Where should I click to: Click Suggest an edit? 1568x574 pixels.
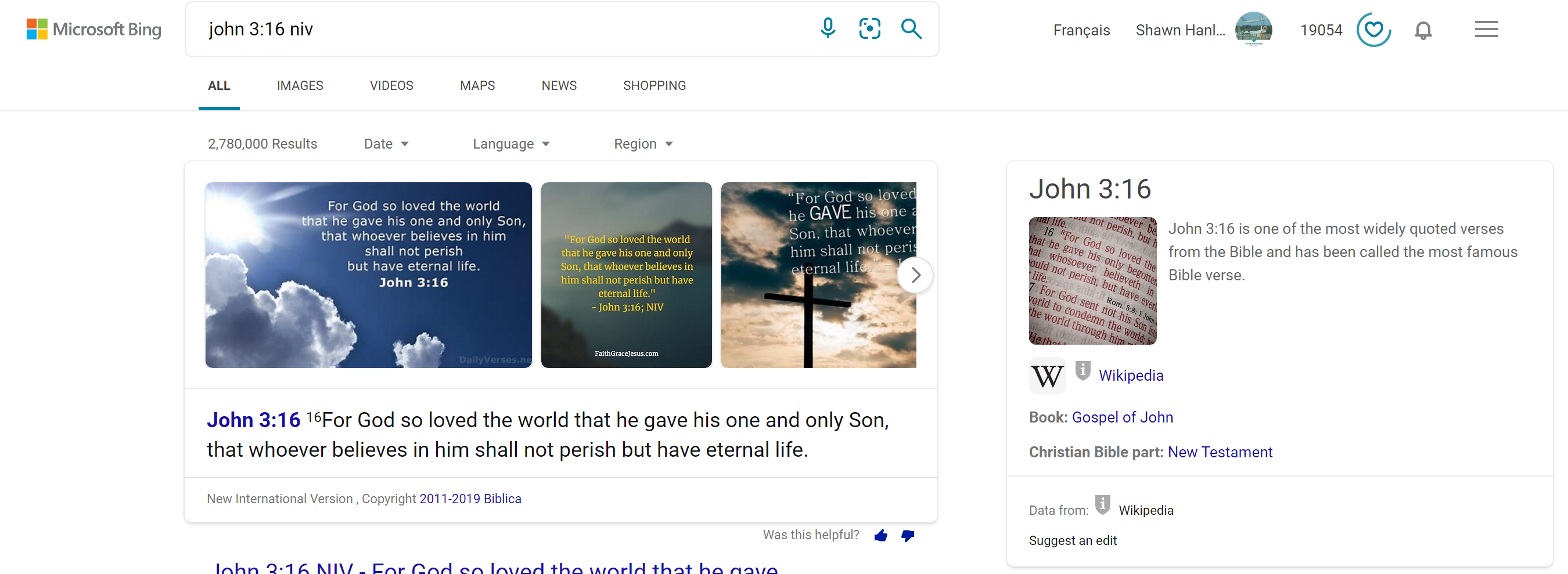[x=1073, y=540]
